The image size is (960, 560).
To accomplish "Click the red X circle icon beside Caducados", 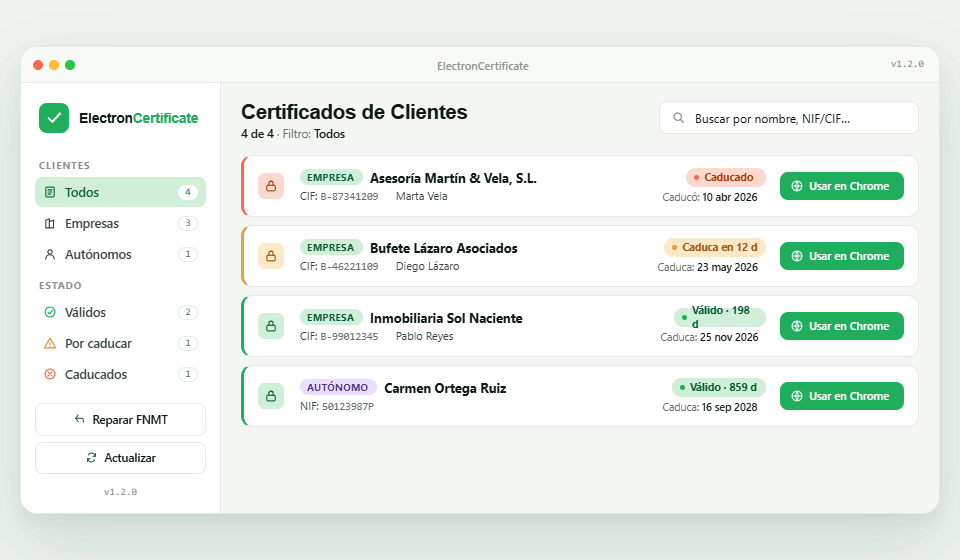I will coord(50,374).
